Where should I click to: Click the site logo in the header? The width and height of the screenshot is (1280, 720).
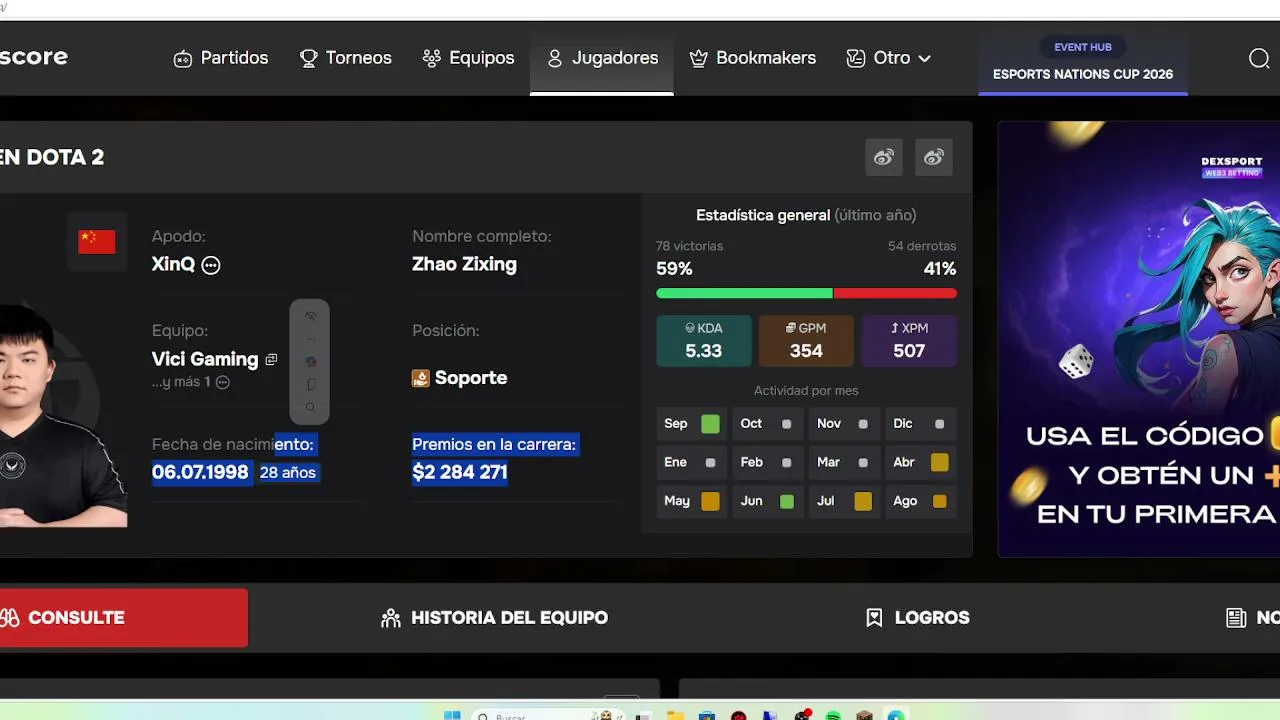[34, 57]
